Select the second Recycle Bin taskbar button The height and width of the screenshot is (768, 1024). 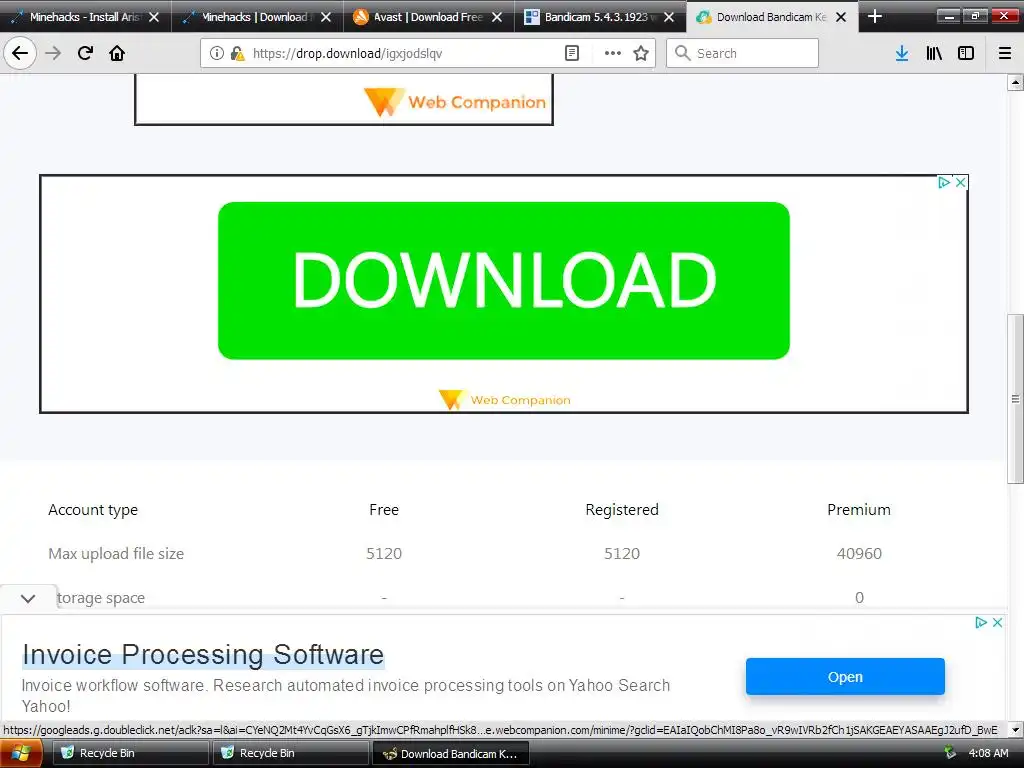(289, 753)
